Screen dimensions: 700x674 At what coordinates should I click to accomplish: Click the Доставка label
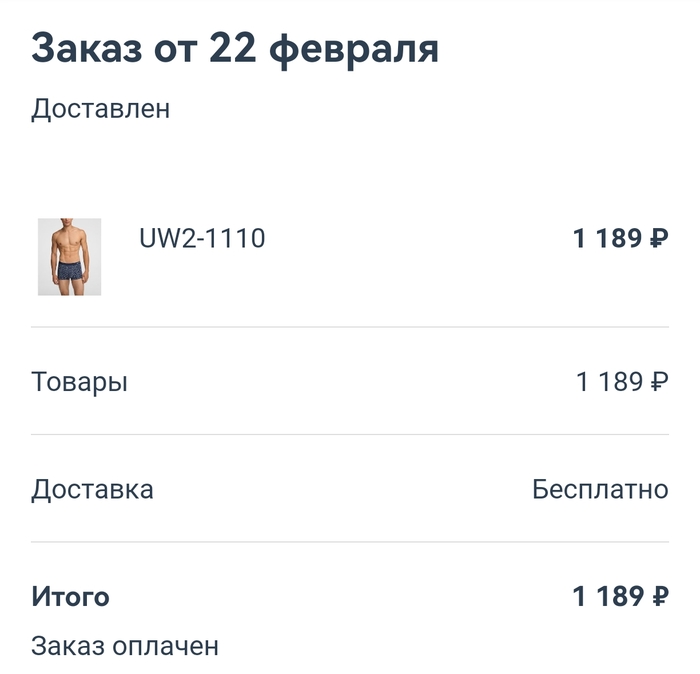pos(92,490)
